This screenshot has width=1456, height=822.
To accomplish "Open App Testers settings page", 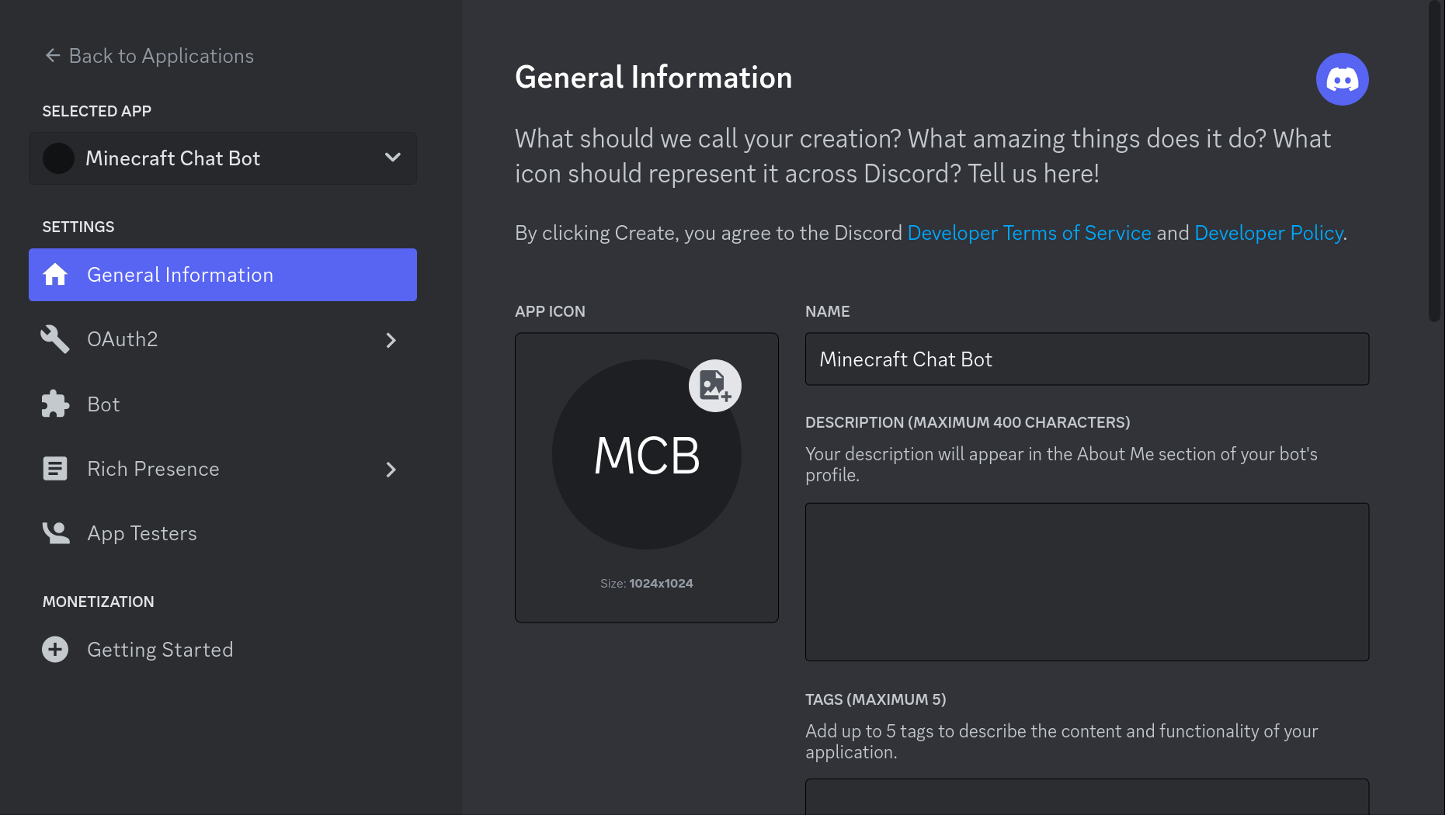I will click(x=141, y=532).
